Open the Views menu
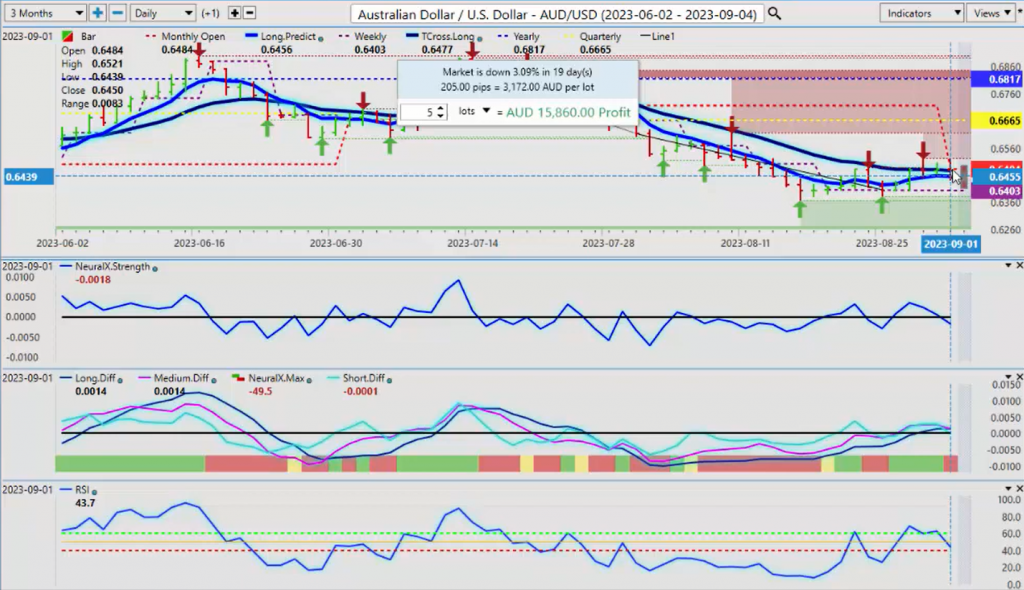The width and height of the screenshot is (1024, 590). click(x=991, y=13)
